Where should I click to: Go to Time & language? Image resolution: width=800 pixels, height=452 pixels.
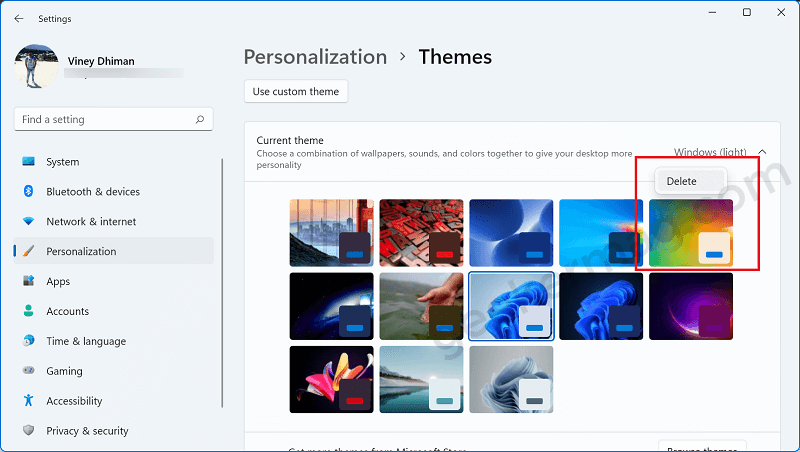coord(113,341)
